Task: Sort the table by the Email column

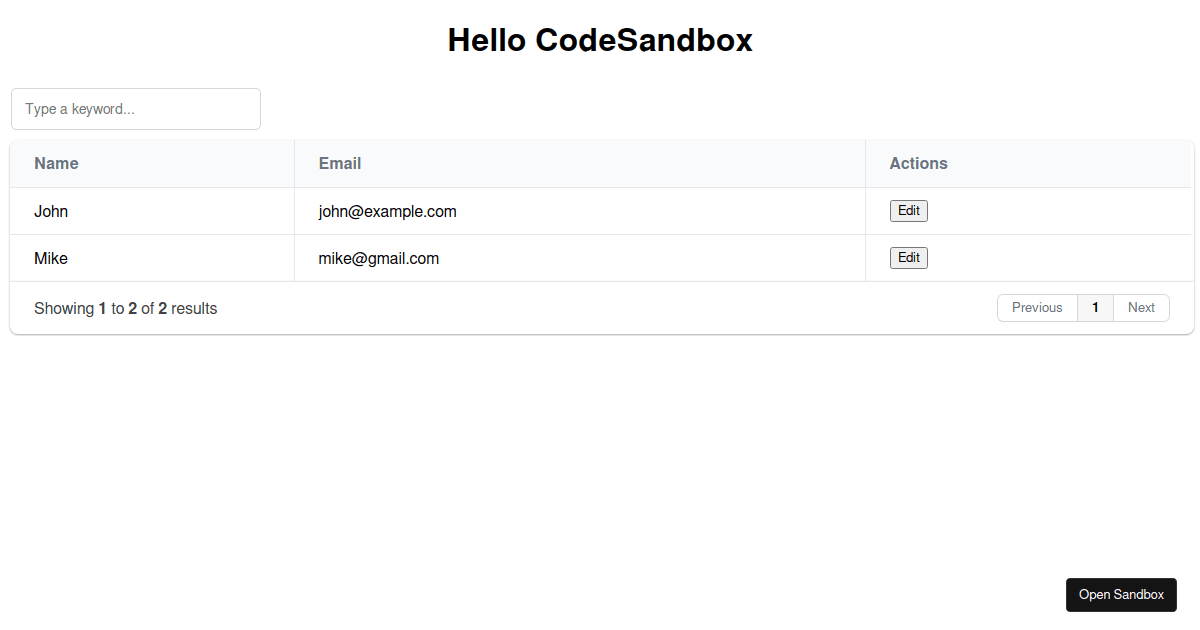Action: (340, 163)
